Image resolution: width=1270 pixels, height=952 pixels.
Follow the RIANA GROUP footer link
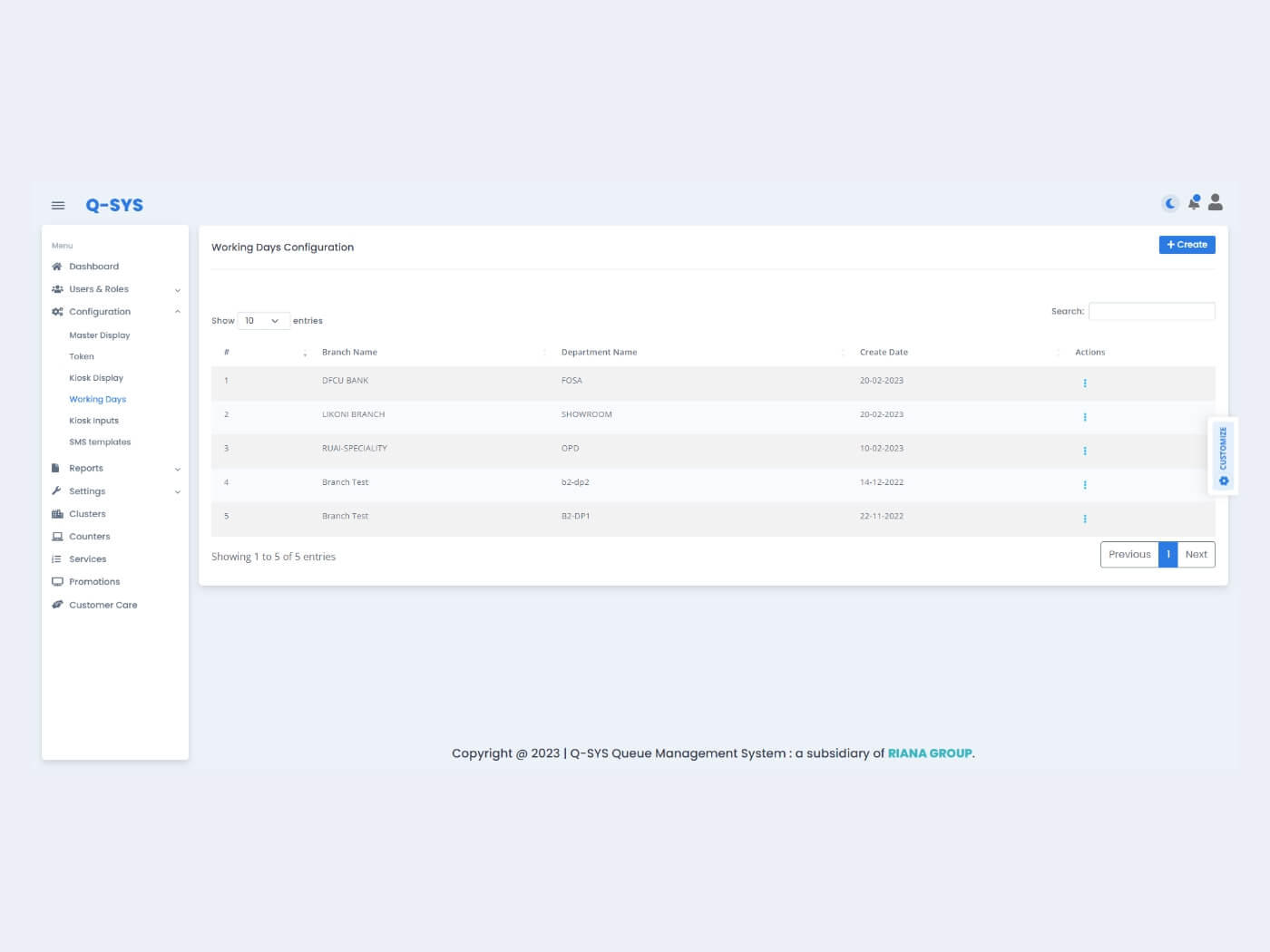pyautogui.click(x=929, y=753)
